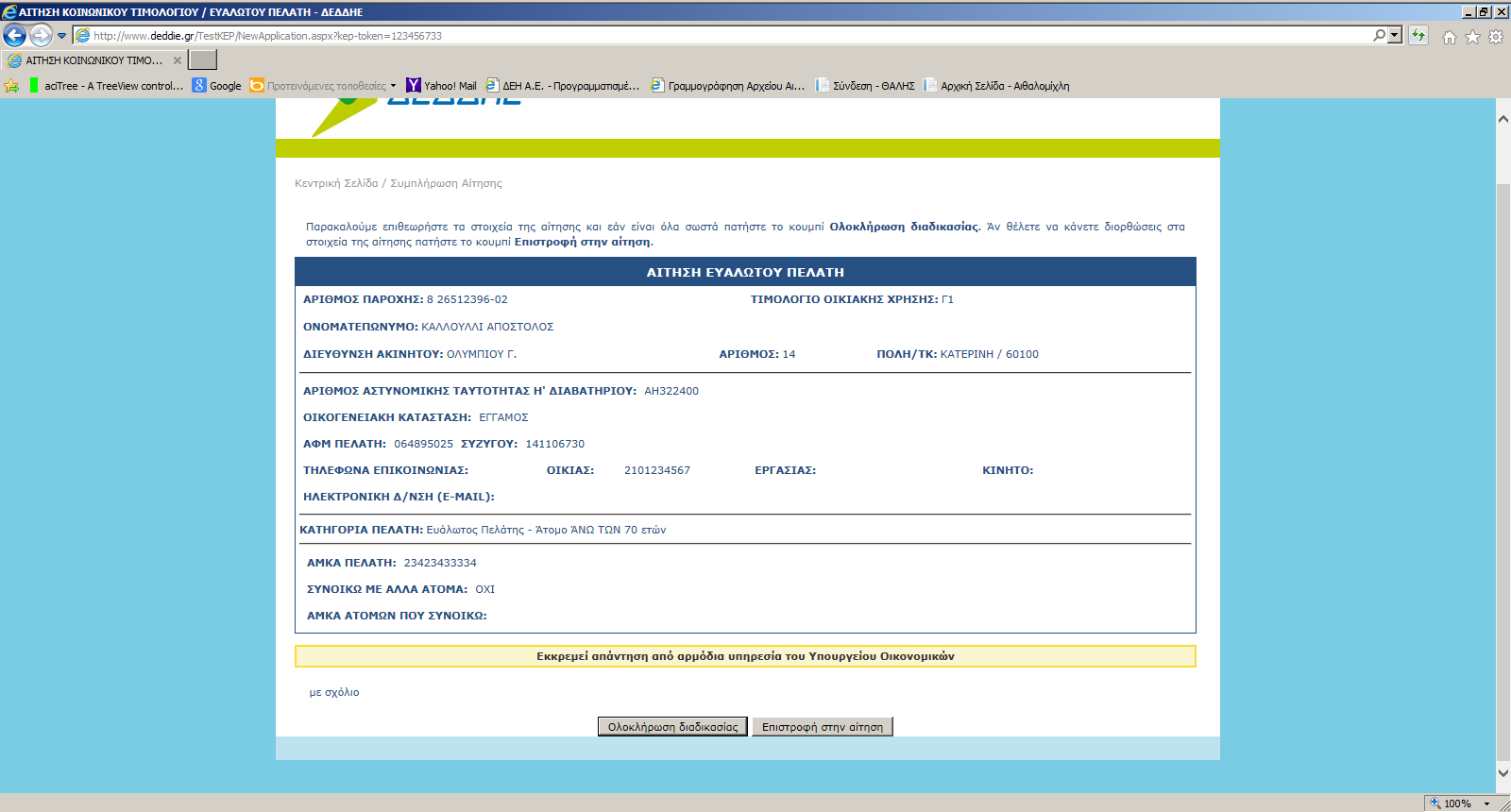The image size is (1511, 812).
Task: Open the Σύνδεση - ΘΑΛΗΣ bookmark
Action: tap(865, 86)
